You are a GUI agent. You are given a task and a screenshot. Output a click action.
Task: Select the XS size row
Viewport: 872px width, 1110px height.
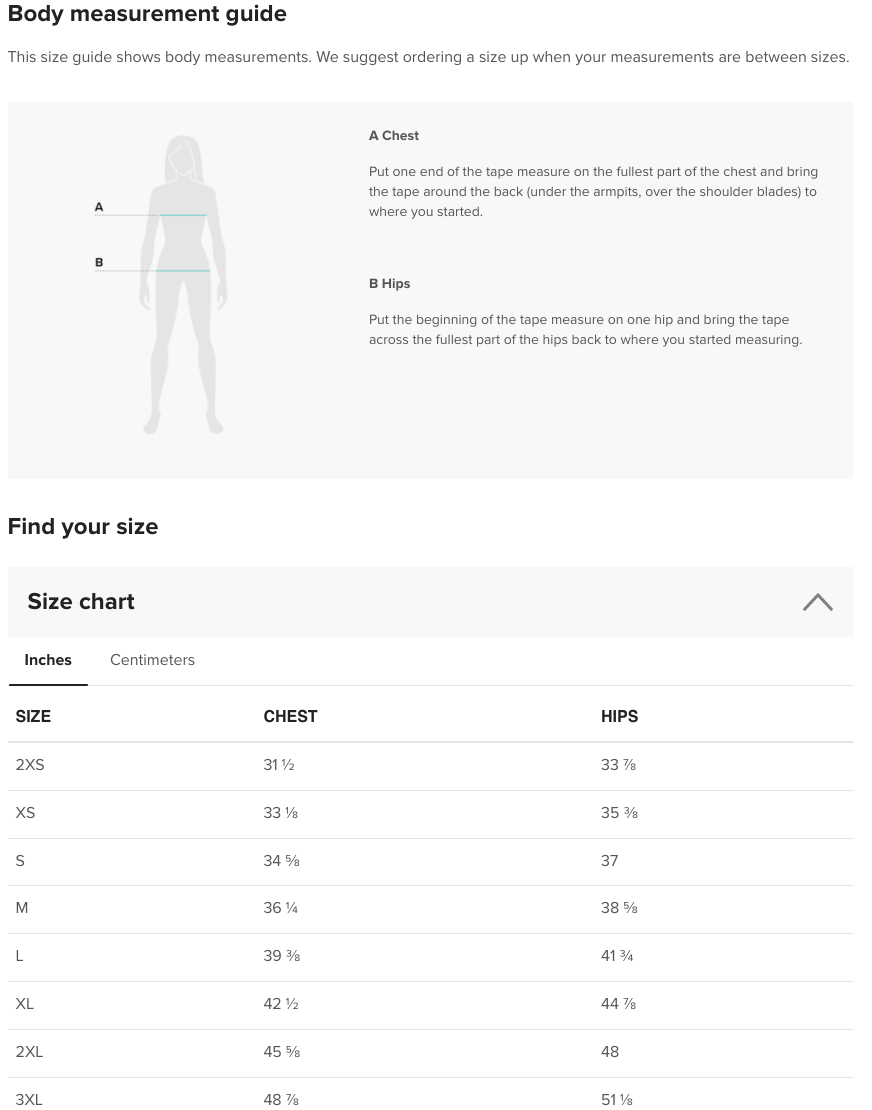pos(26,813)
